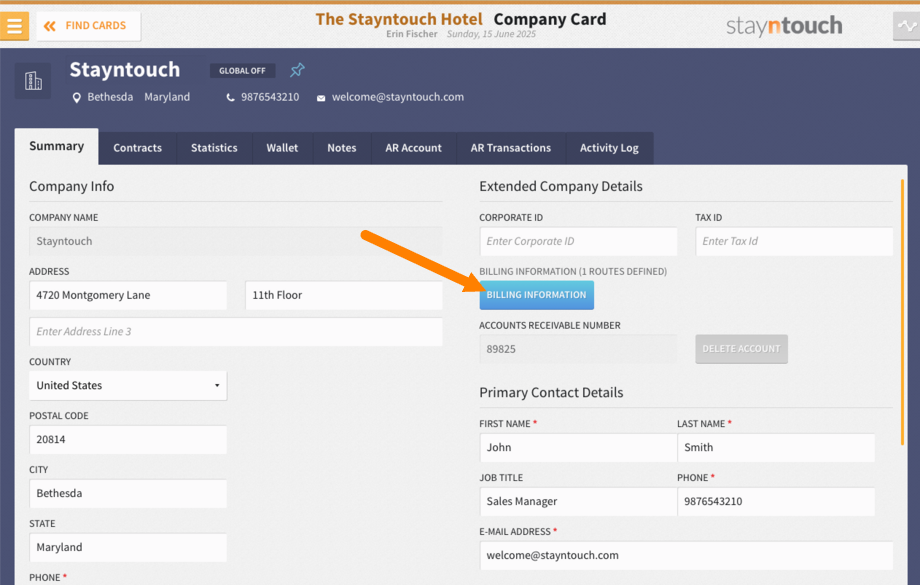Viewport: 920px width, 585px height.
Task: Click the phone icon in the header
Action: click(231, 97)
